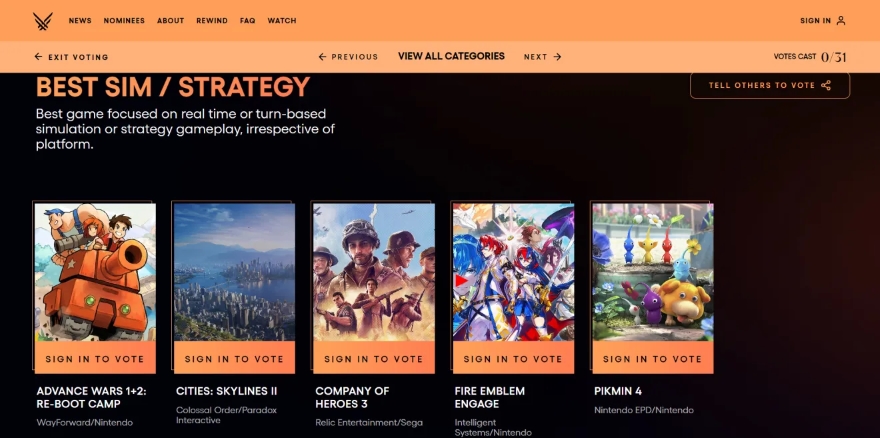Open the Rewind section
Viewport: 880px width, 438px height.
click(x=212, y=21)
